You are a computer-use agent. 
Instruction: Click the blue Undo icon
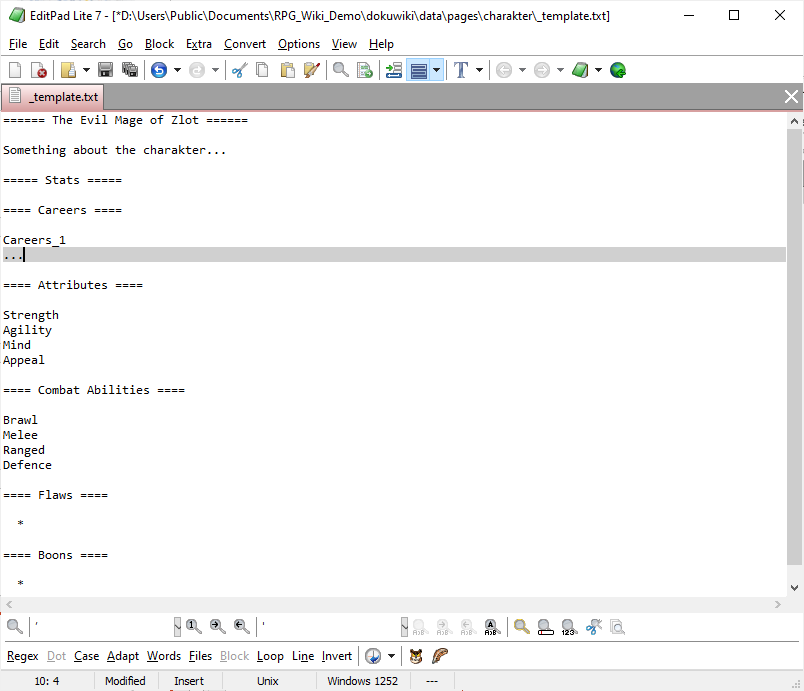[159, 70]
